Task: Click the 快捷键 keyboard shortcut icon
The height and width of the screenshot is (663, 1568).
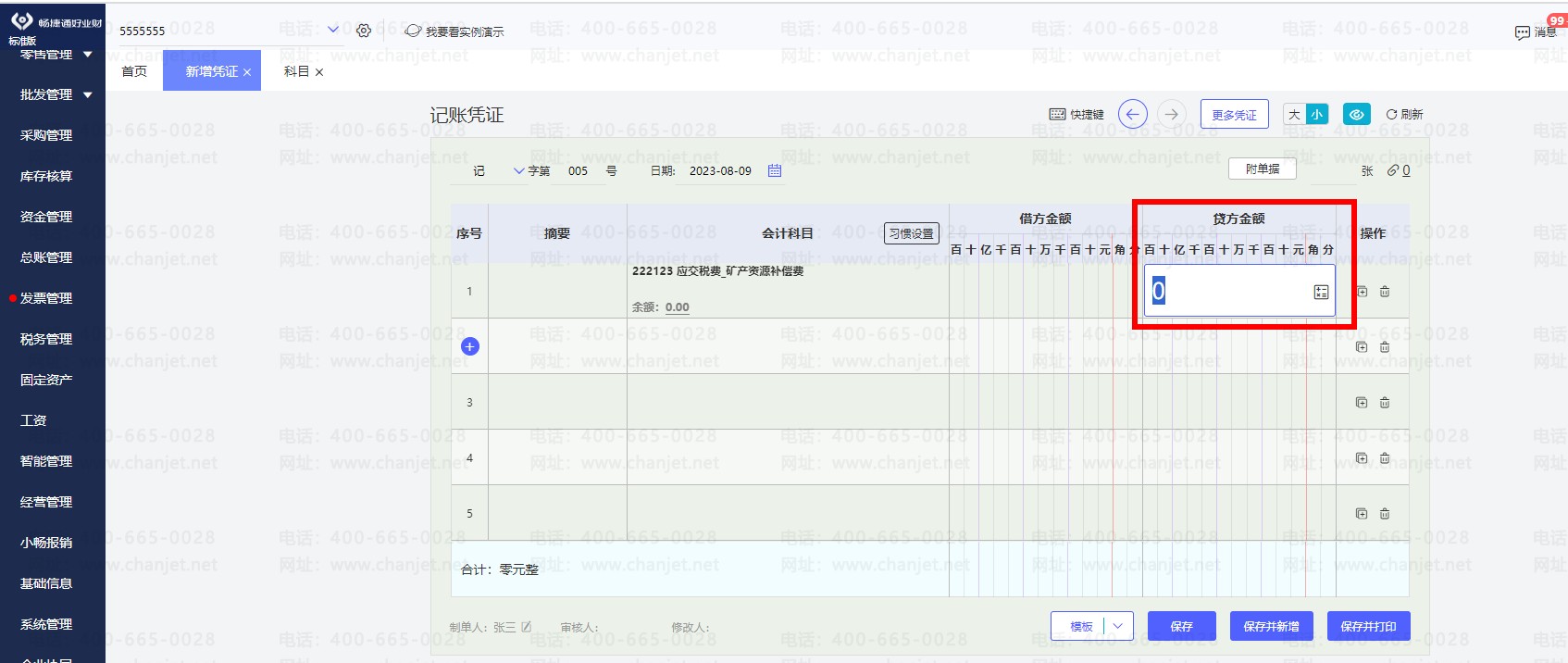Action: coord(1057,114)
